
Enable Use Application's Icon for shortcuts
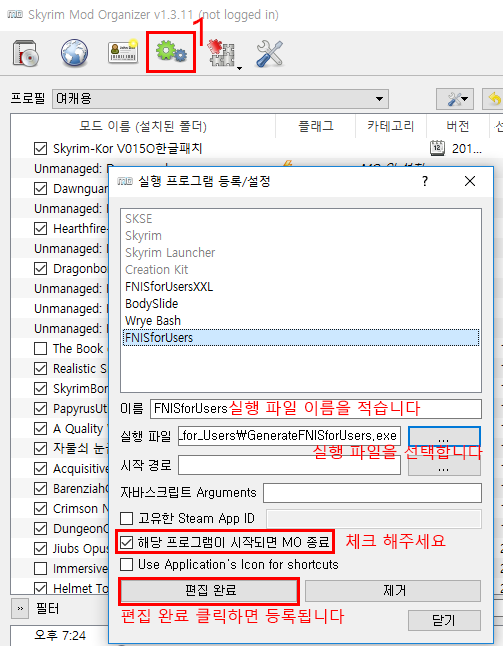pos(126,564)
